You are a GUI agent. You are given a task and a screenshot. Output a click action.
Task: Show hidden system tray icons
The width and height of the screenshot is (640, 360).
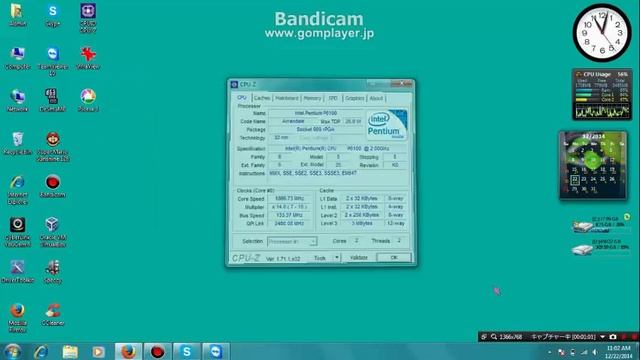click(x=550, y=352)
